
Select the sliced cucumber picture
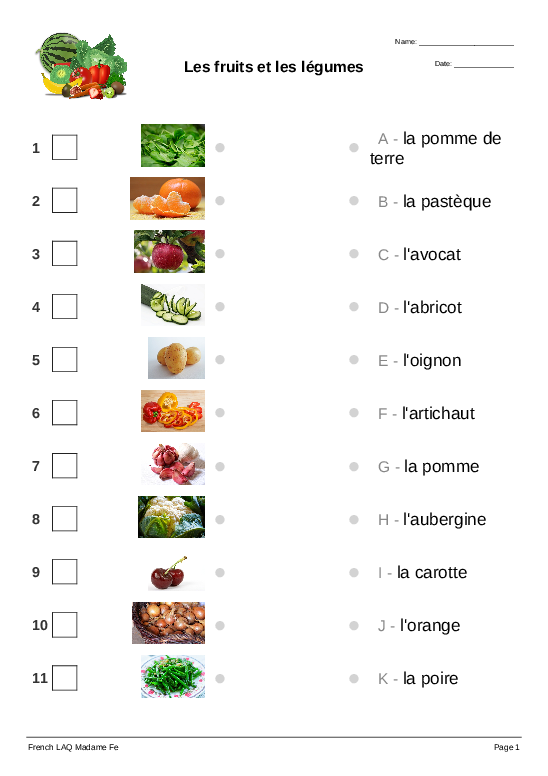(173, 305)
